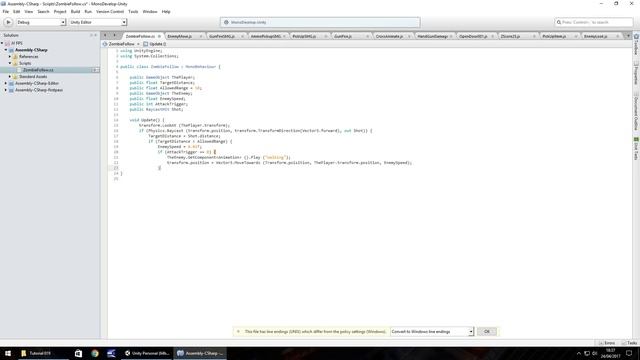Open the File menu
The height and width of the screenshot is (360, 640).
[6, 12]
